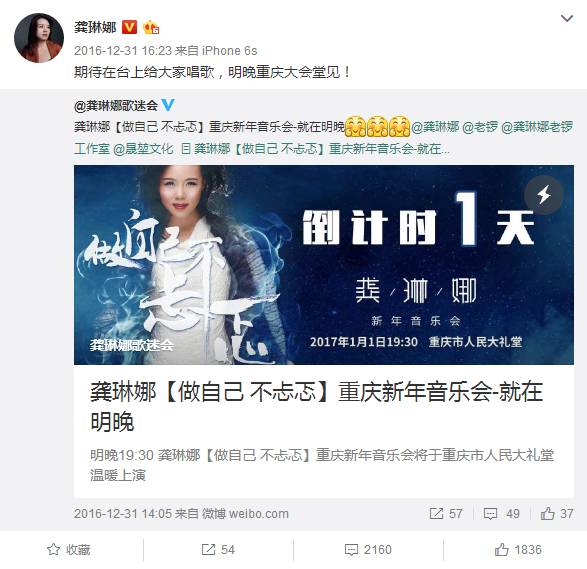
Task: Repost this weibo with 54 reposts
Action: (x=218, y=550)
